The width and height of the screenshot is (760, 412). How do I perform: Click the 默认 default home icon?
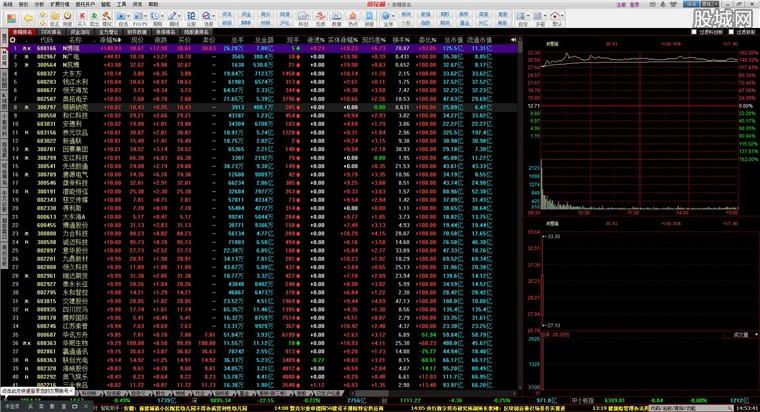tap(555, 18)
